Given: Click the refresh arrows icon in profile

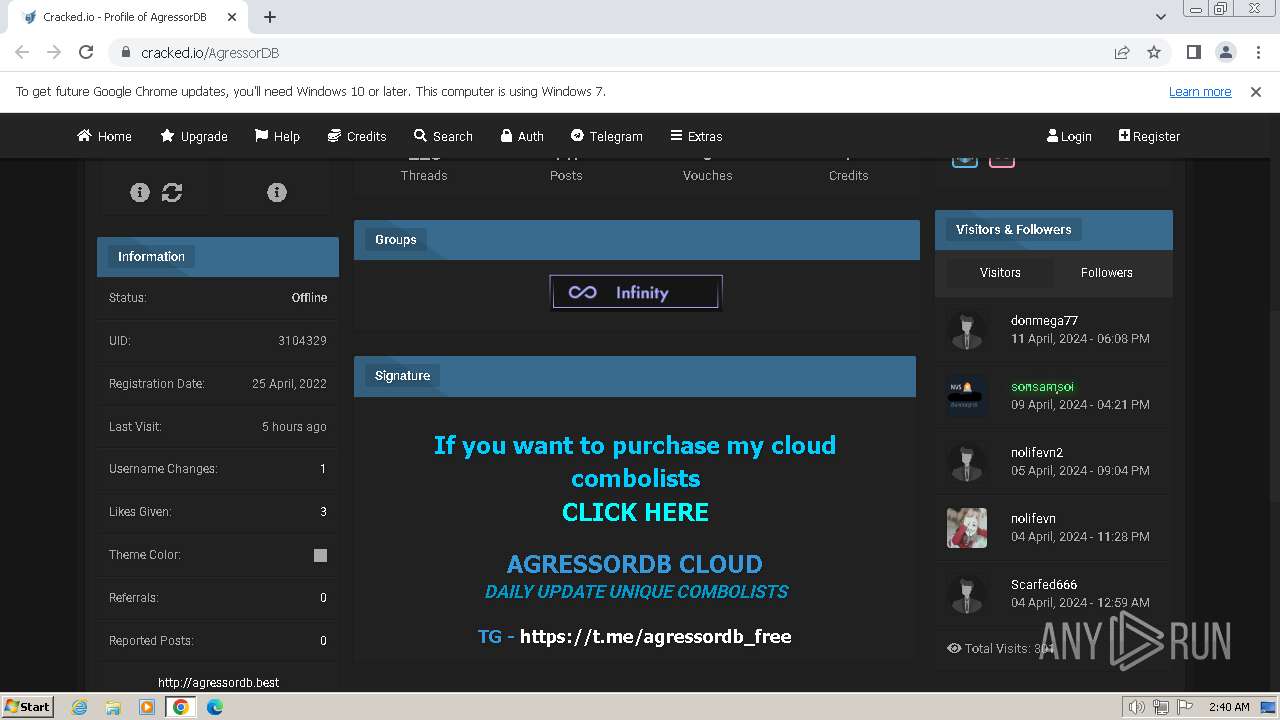Looking at the screenshot, I should pyautogui.click(x=172, y=192).
